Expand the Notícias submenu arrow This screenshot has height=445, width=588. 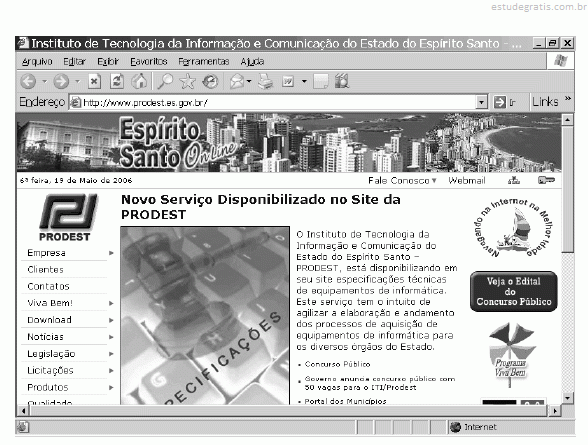pos(111,337)
